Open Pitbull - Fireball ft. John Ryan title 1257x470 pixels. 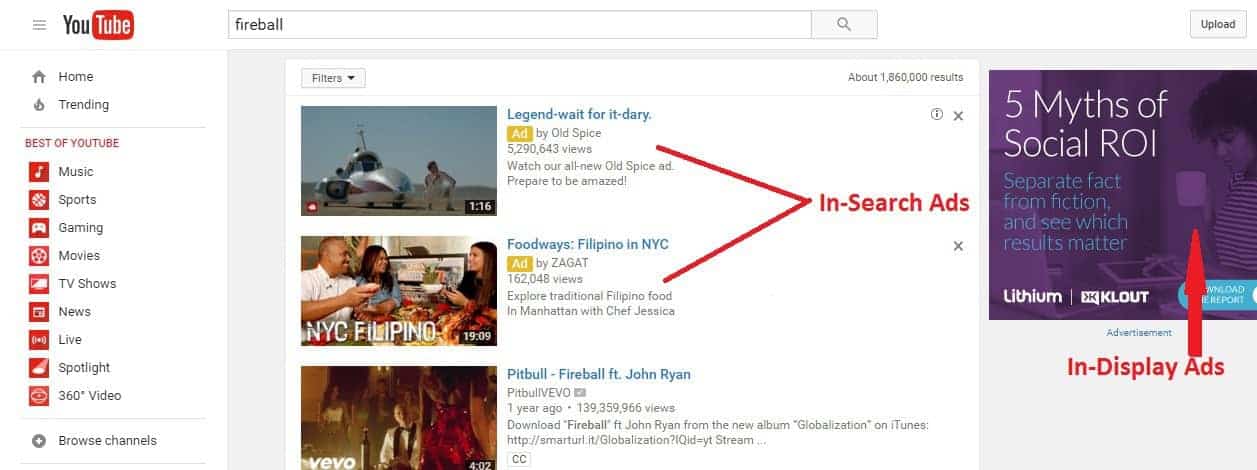(599, 374)
